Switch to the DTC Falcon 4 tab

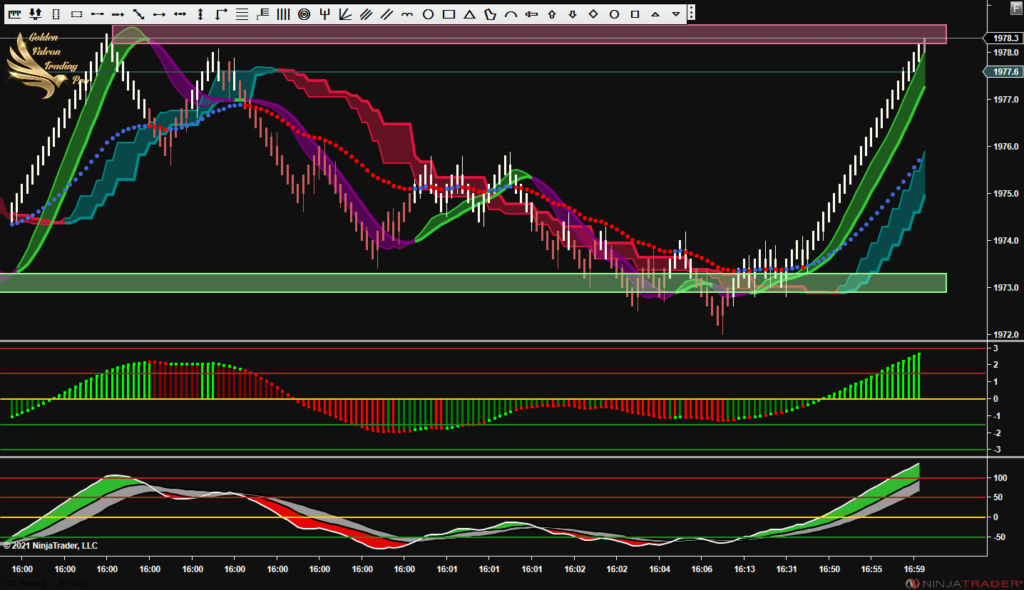pos(25,583)
